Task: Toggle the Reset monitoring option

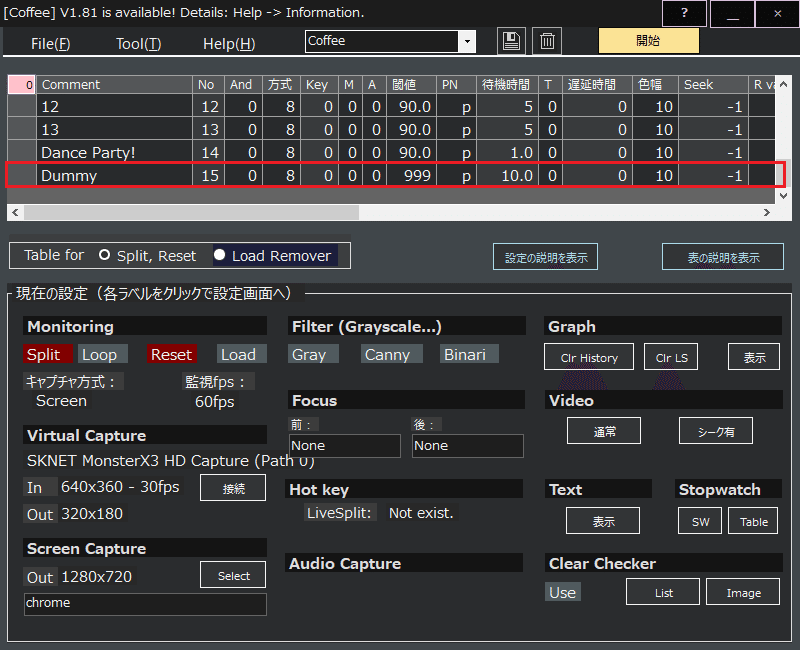Action: [172, 354]
